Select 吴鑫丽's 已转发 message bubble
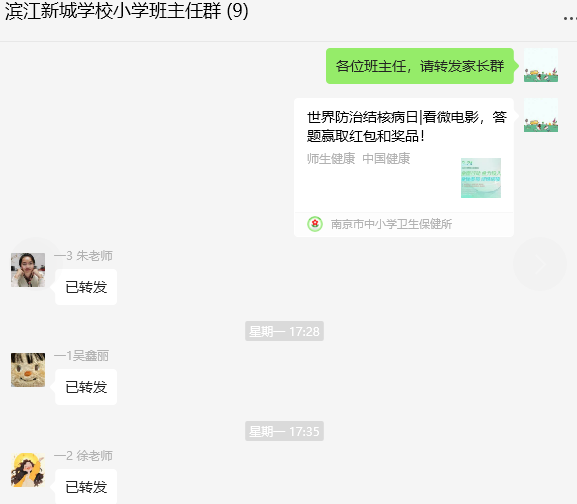This screenshot has width=577, height=504. pyautogui.click(x=86, y=387)
